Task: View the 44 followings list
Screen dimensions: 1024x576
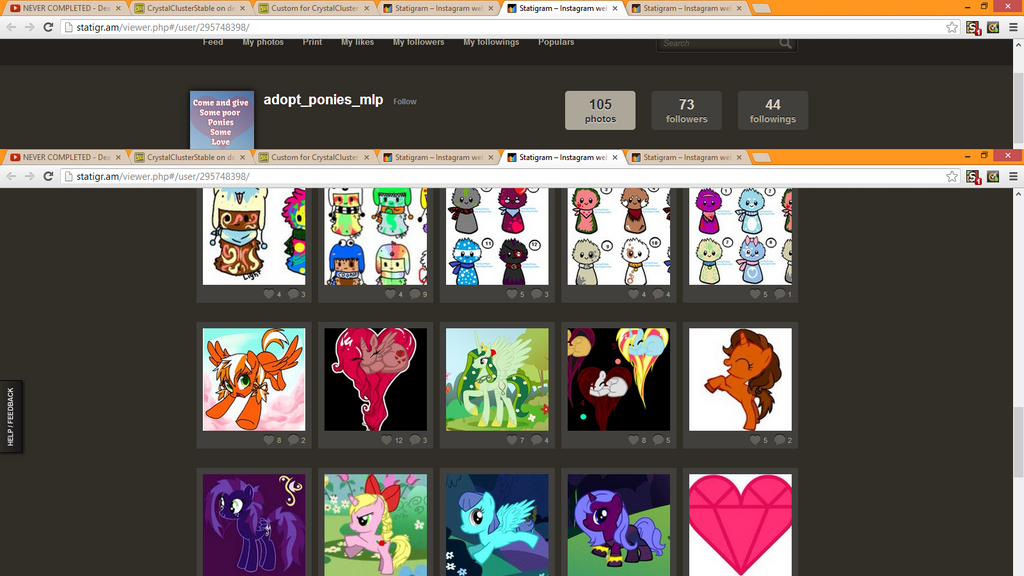Action: [773, 110]
